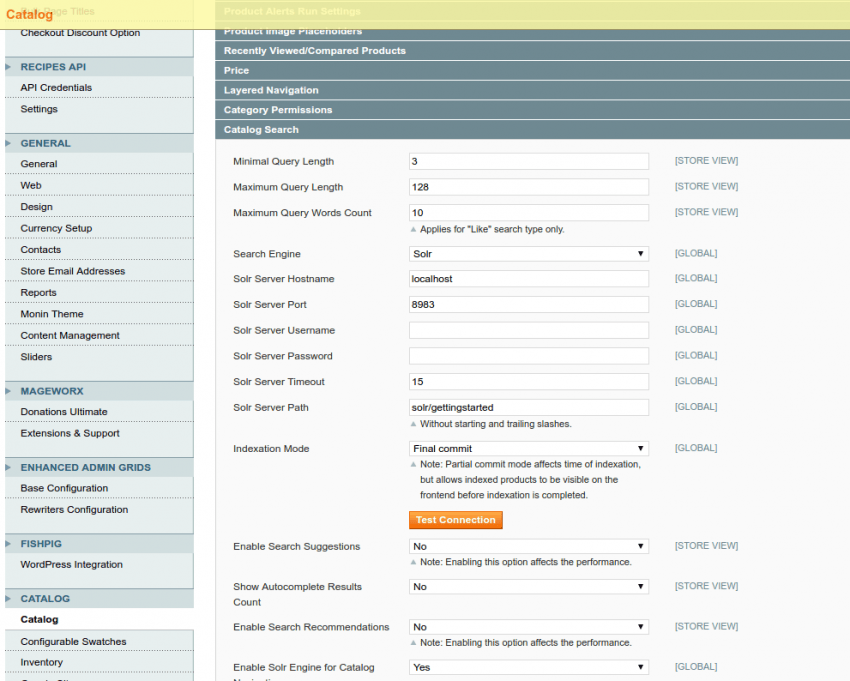The image size is (850, 681).
Task: Edit the Solr Server Timeout field
Action: pos(529,382)
